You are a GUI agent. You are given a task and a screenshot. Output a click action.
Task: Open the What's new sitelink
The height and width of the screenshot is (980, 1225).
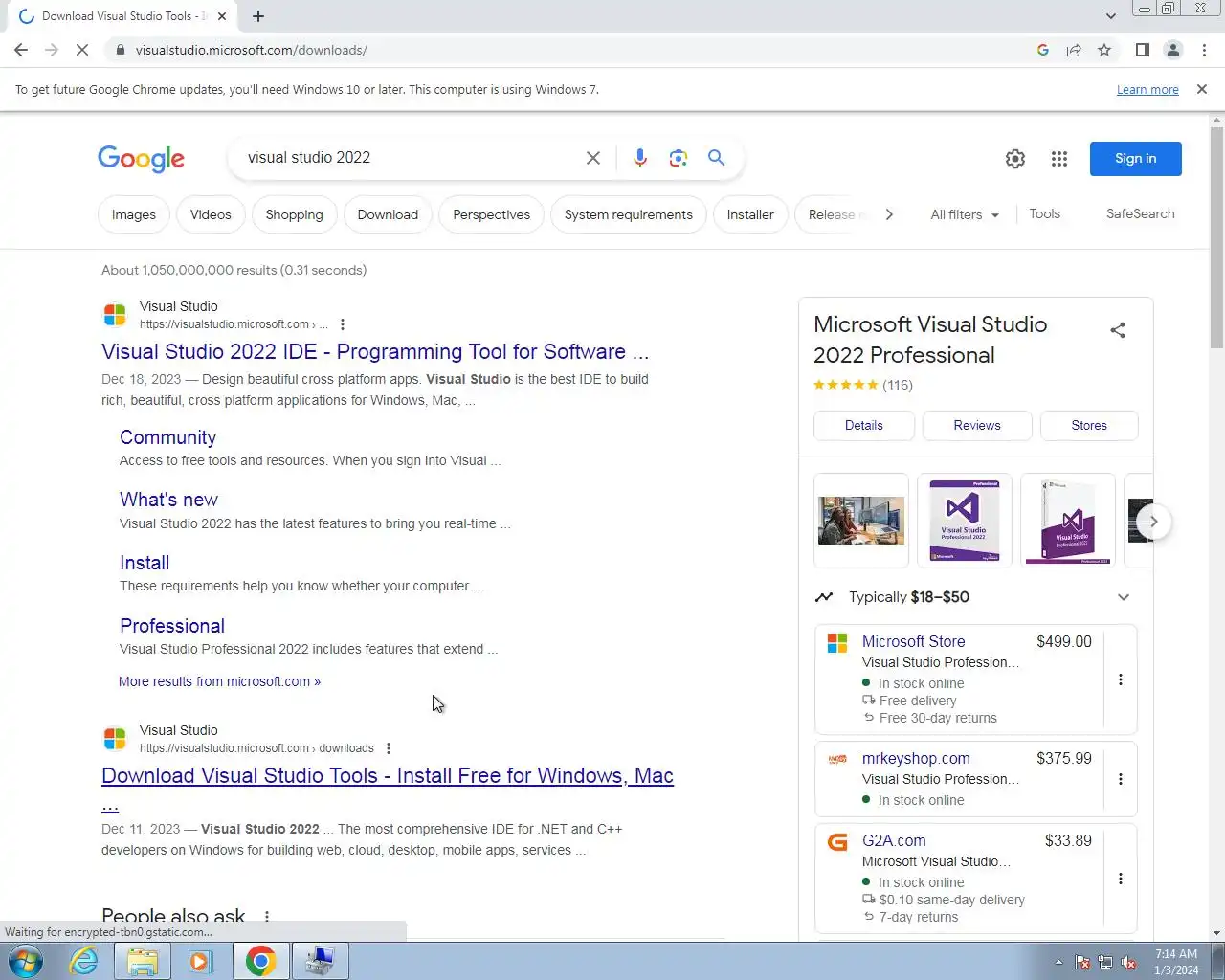point(169,500)
